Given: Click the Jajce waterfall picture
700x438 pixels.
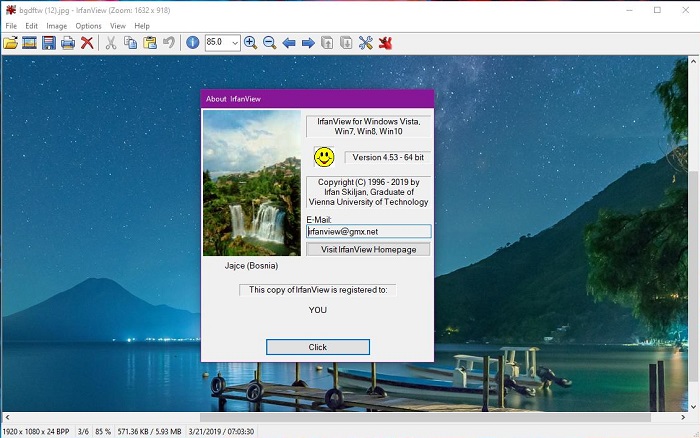Looking at the screenshot, I should click(252, 183).
